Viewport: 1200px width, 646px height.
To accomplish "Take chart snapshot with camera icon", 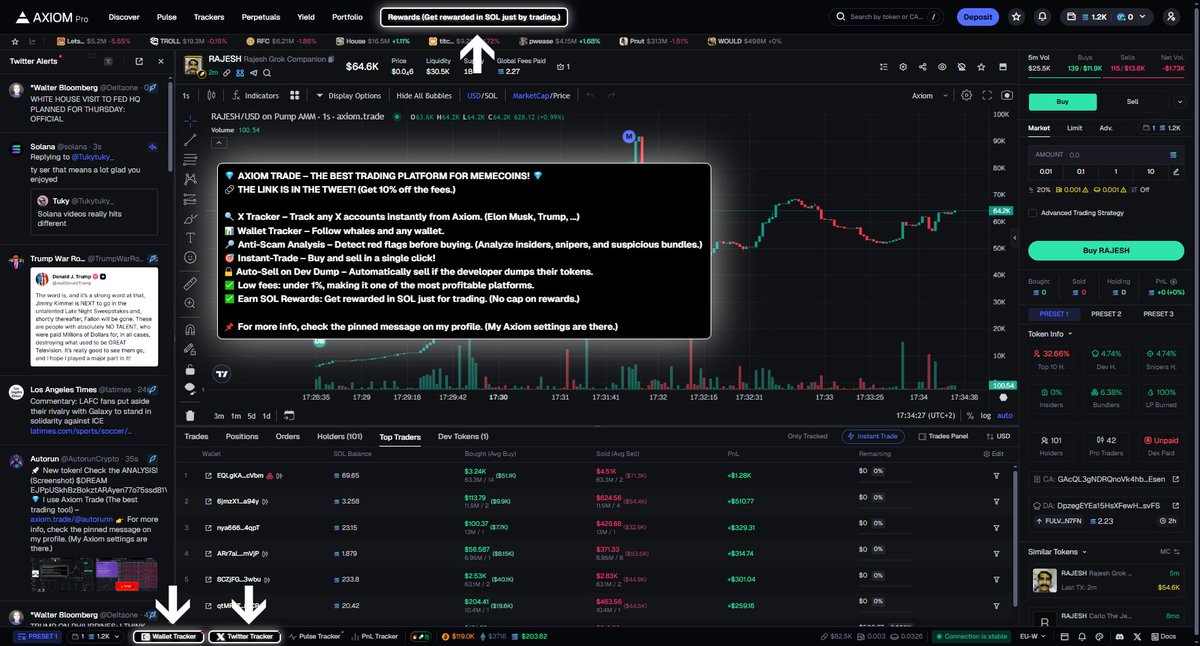I will tap(1006, 96).
